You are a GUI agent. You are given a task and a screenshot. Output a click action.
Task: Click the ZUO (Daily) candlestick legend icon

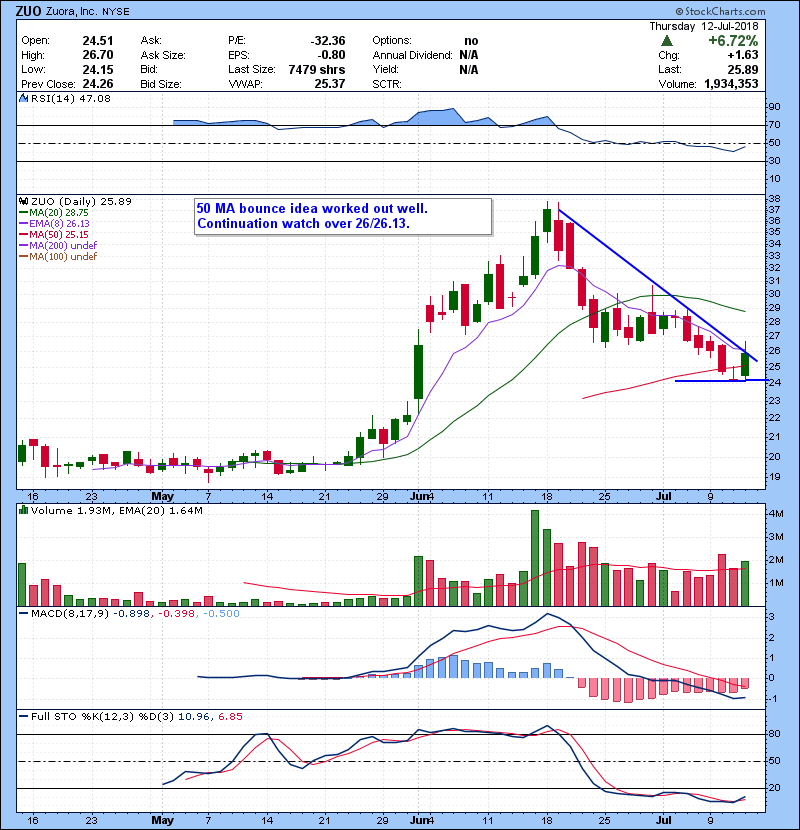(23, 202)
